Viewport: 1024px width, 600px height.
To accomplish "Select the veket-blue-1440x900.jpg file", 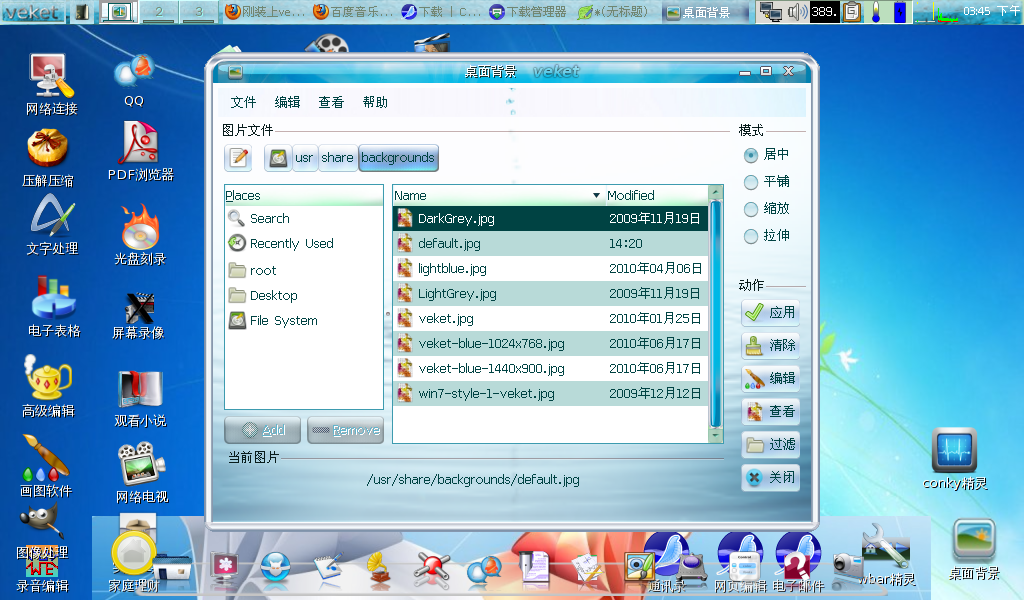I will (551, 369).
